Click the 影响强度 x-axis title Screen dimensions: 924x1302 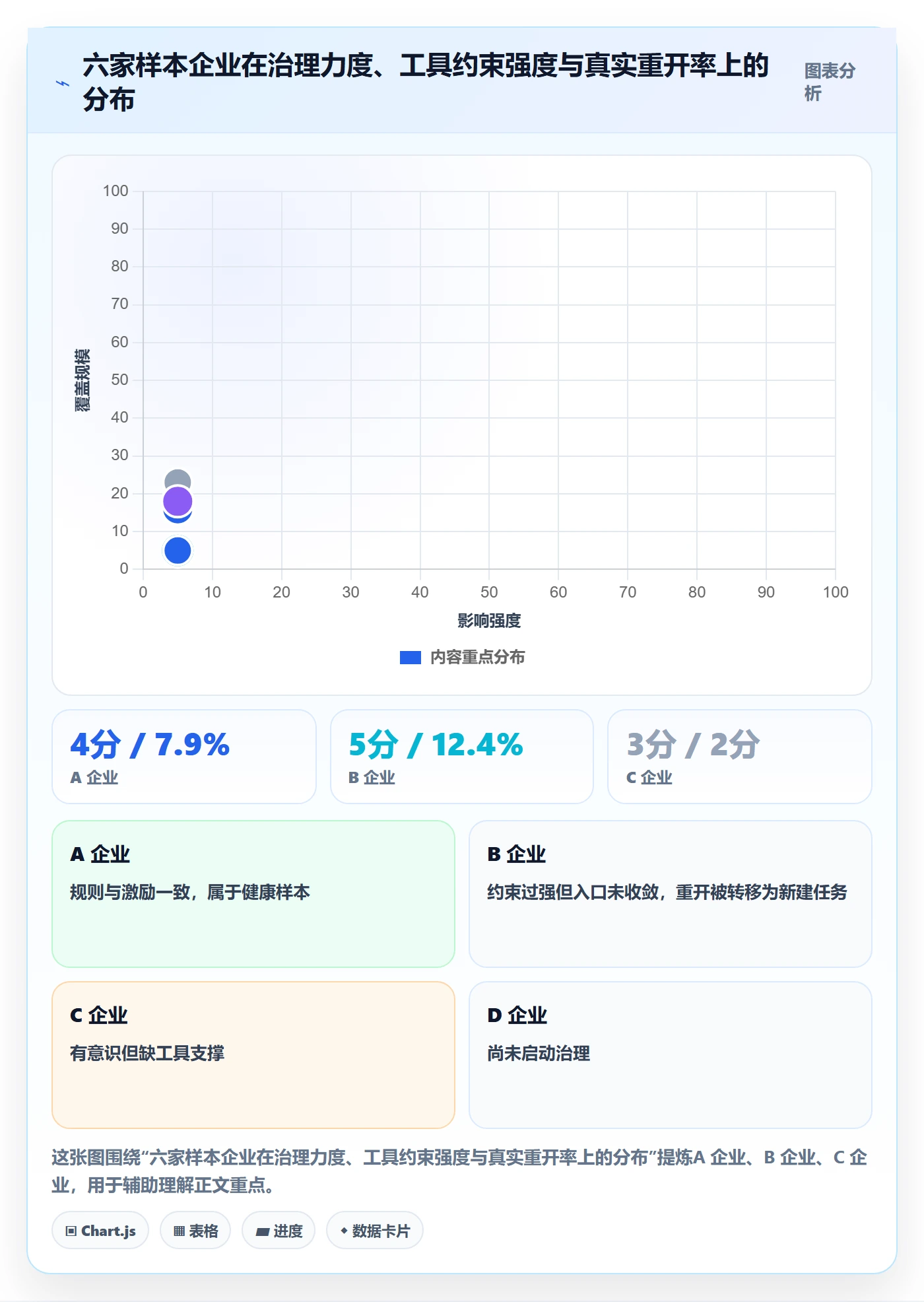coord(489,621)
